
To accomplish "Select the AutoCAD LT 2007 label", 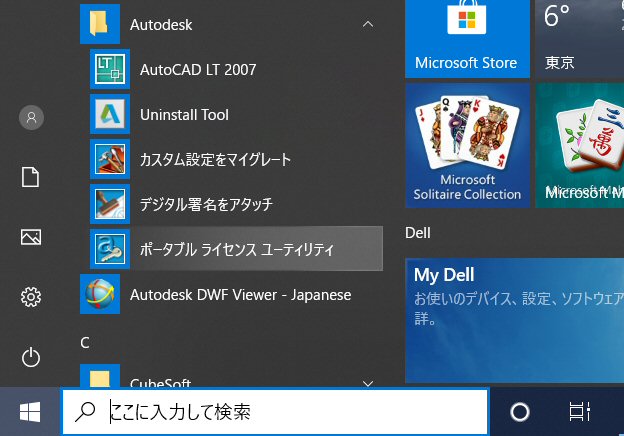I will (x=198, y=70).
